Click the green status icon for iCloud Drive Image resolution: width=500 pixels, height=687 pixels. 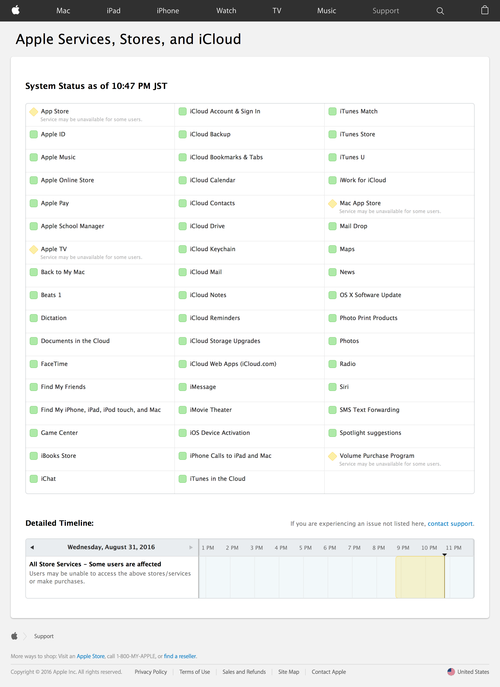[x=183, y=226]
